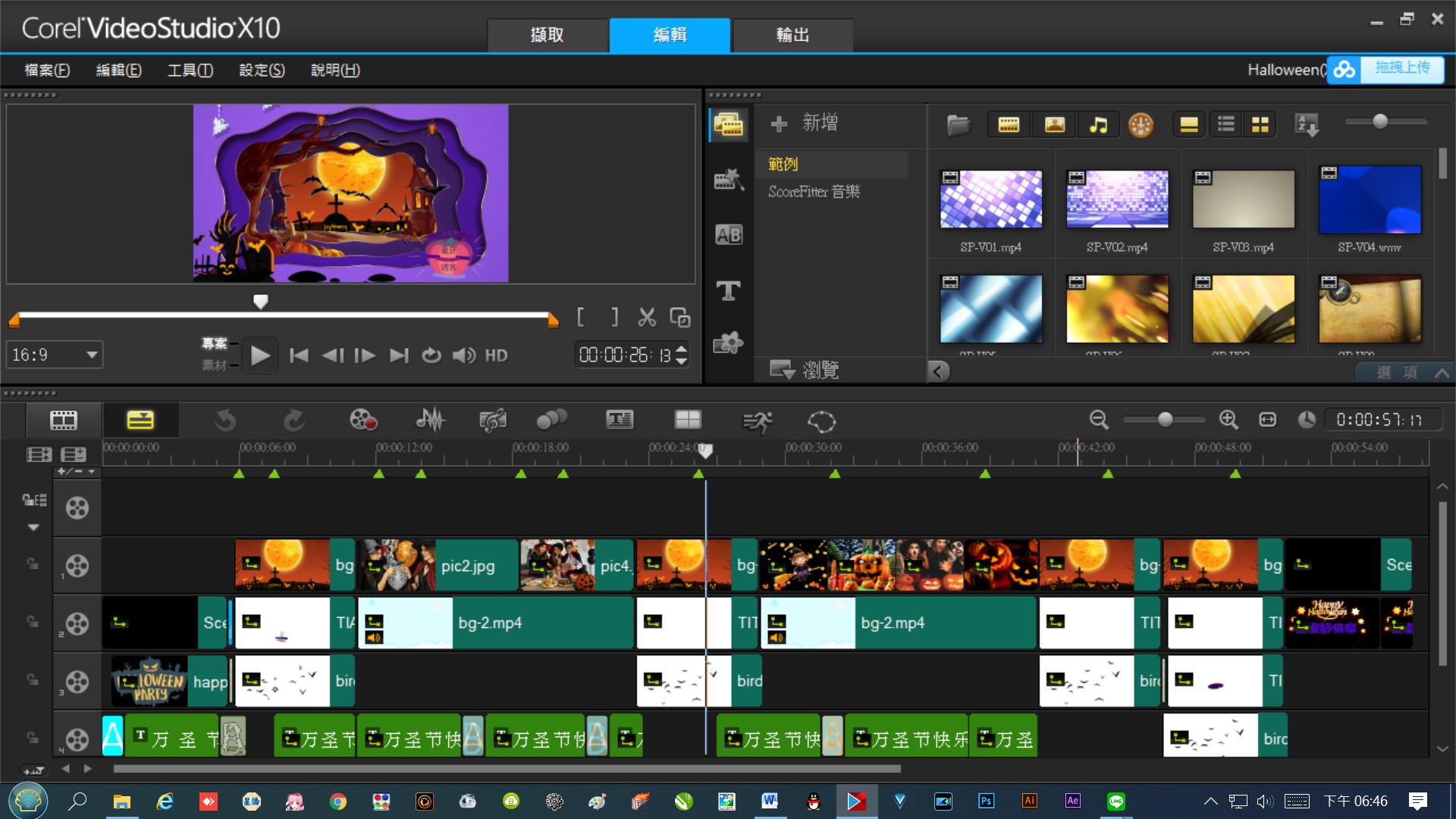
Task: Open Photoshop from the taskbar
Action: point(986,801)
